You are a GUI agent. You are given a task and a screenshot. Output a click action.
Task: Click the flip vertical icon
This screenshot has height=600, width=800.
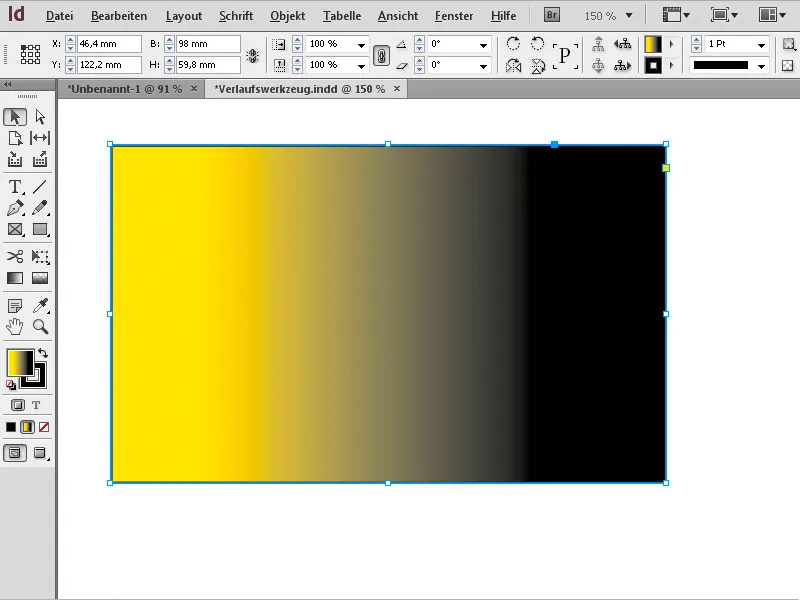(537, 66)
